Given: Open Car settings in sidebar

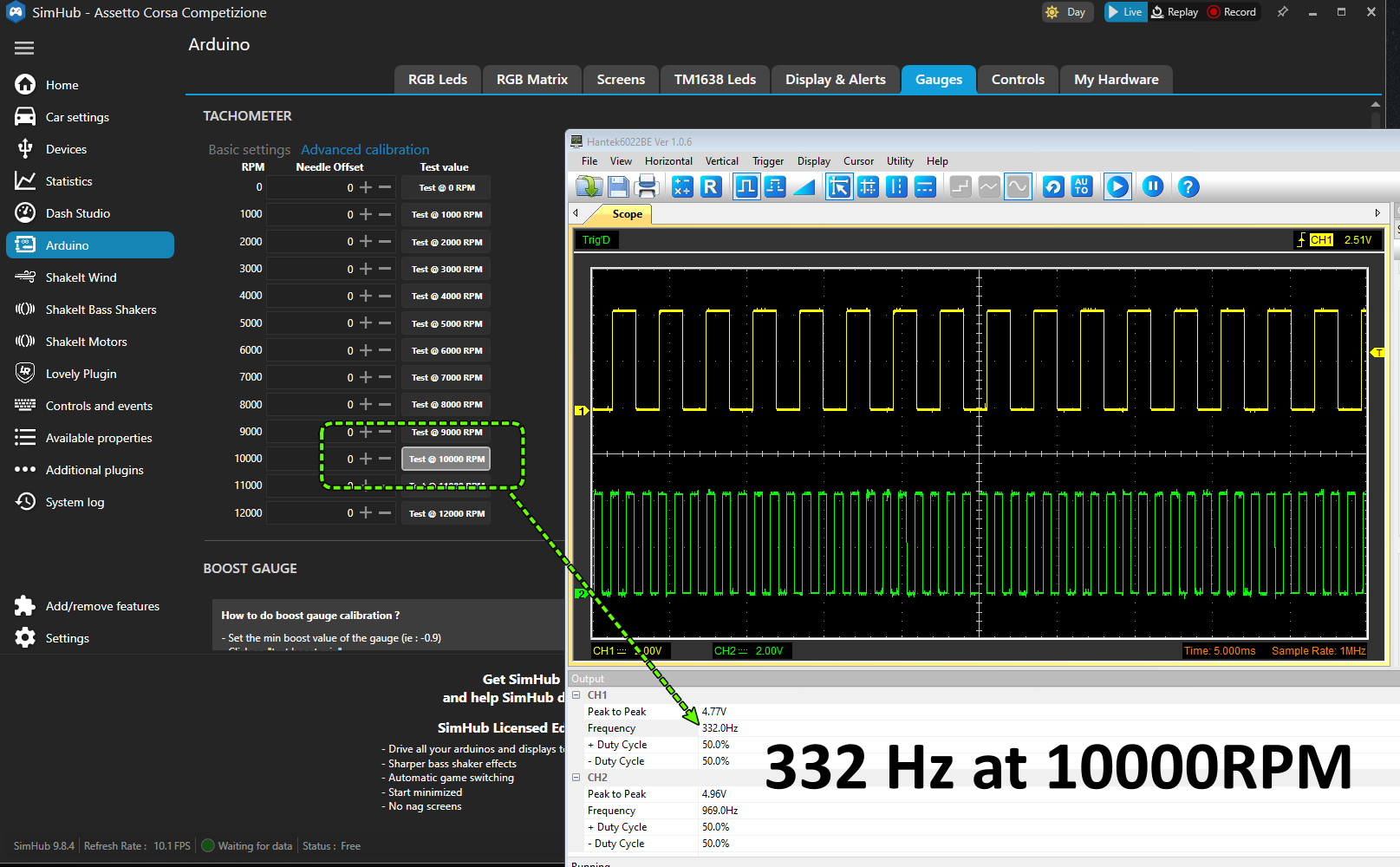Looking at the screenshot, I should coord(90,117).
